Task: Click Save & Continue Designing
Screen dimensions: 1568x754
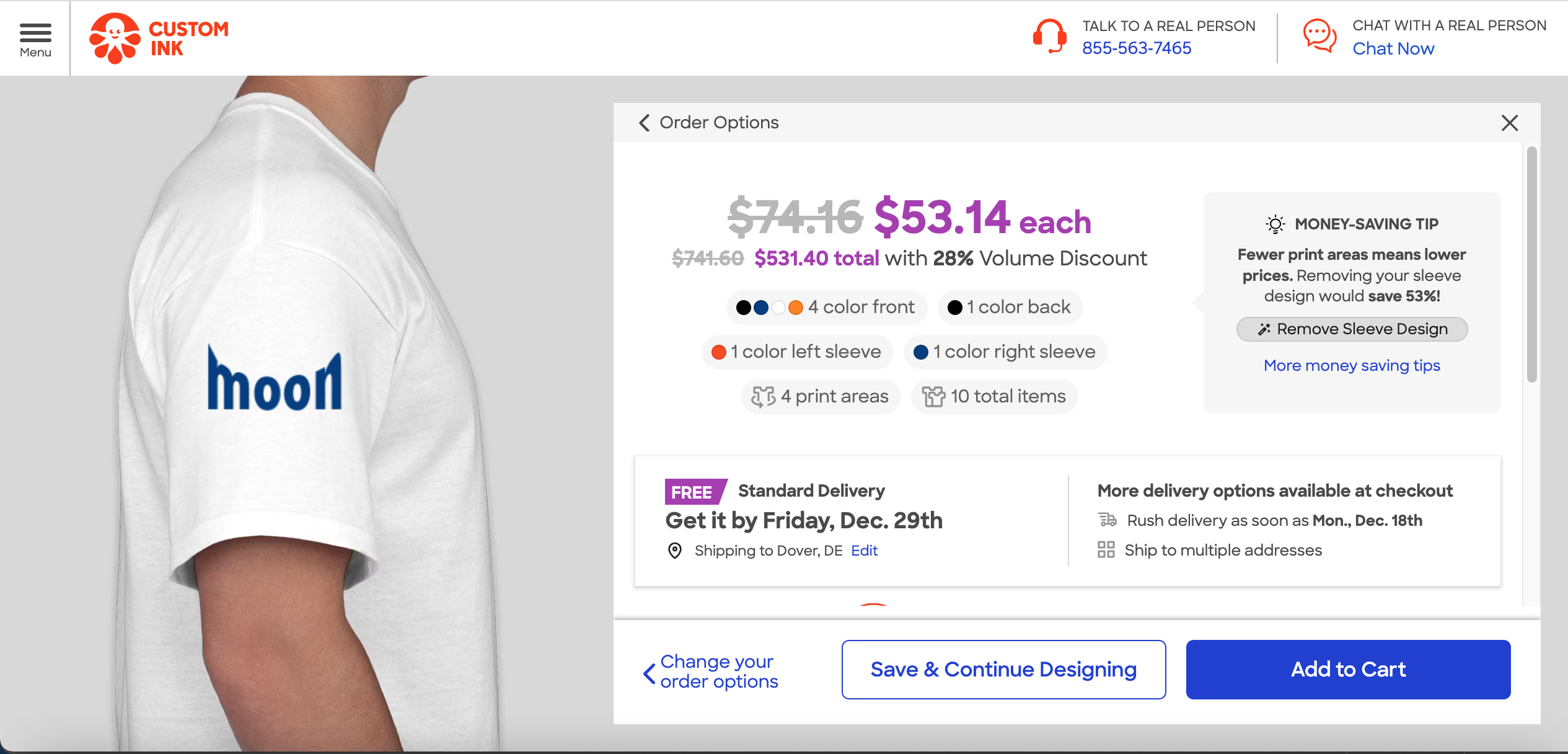Action: tap(1003, 670)
